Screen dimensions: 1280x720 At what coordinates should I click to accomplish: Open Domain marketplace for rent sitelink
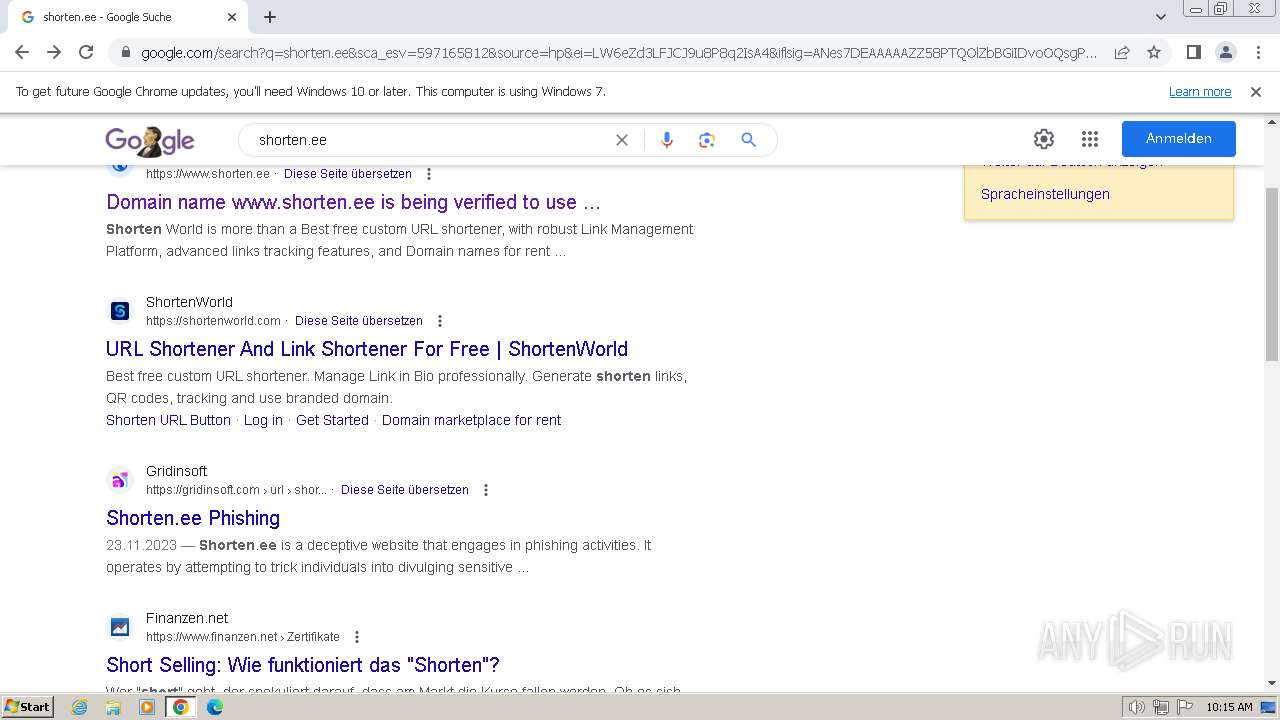(x=471, y=420)
